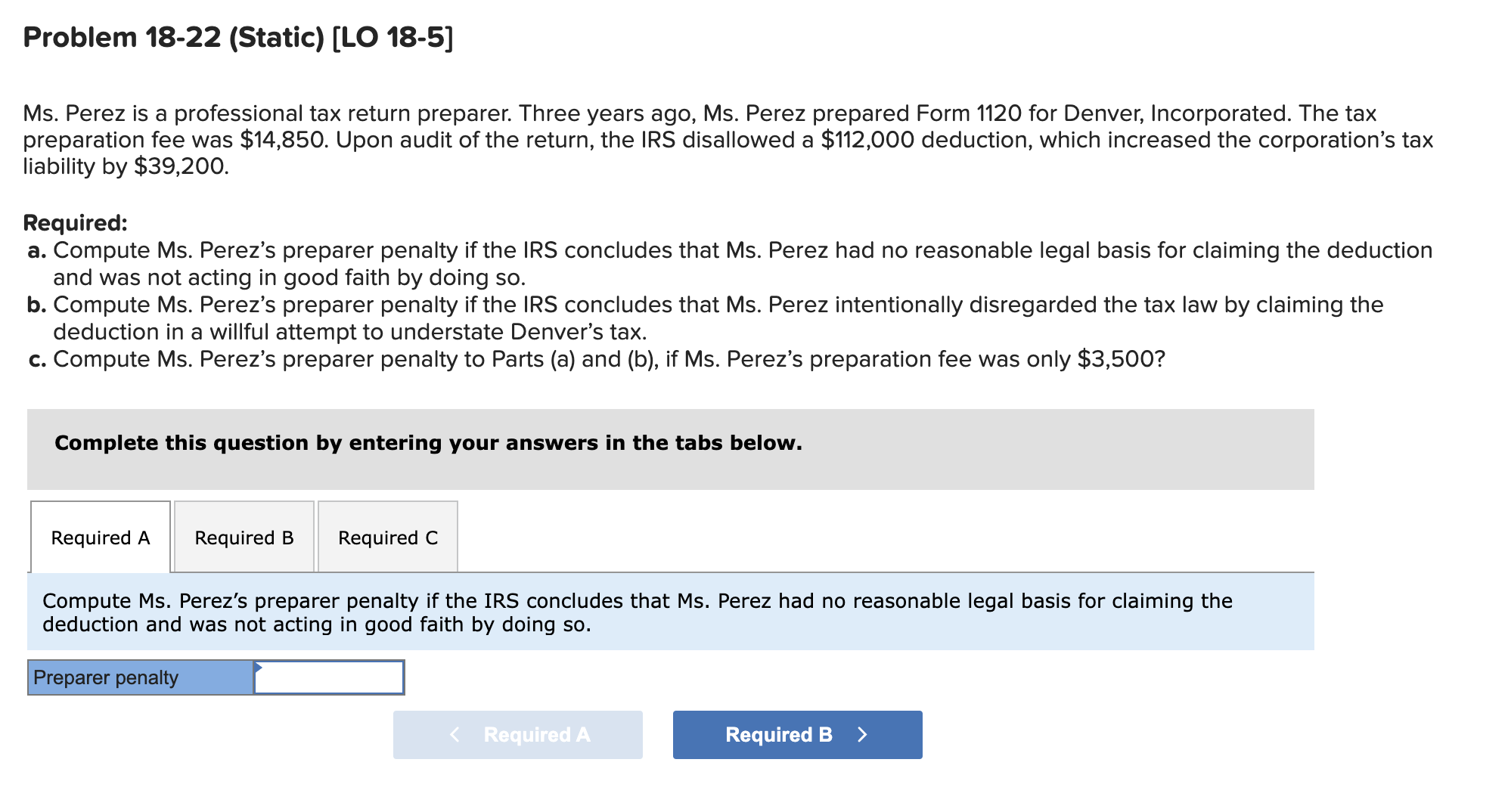Viewport: 1508px width, 812px height.
Task: Click the Required A back navigation button
Action: (x=517, y=734)
